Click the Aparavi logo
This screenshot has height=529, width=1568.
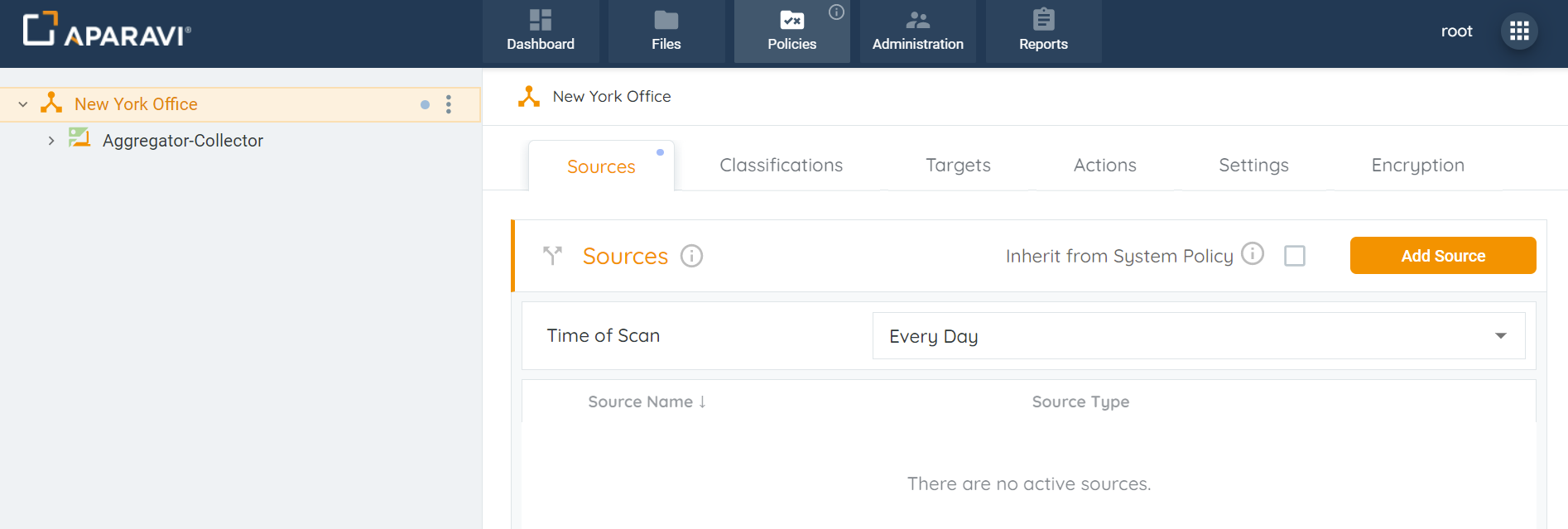[x=107, y=31]
